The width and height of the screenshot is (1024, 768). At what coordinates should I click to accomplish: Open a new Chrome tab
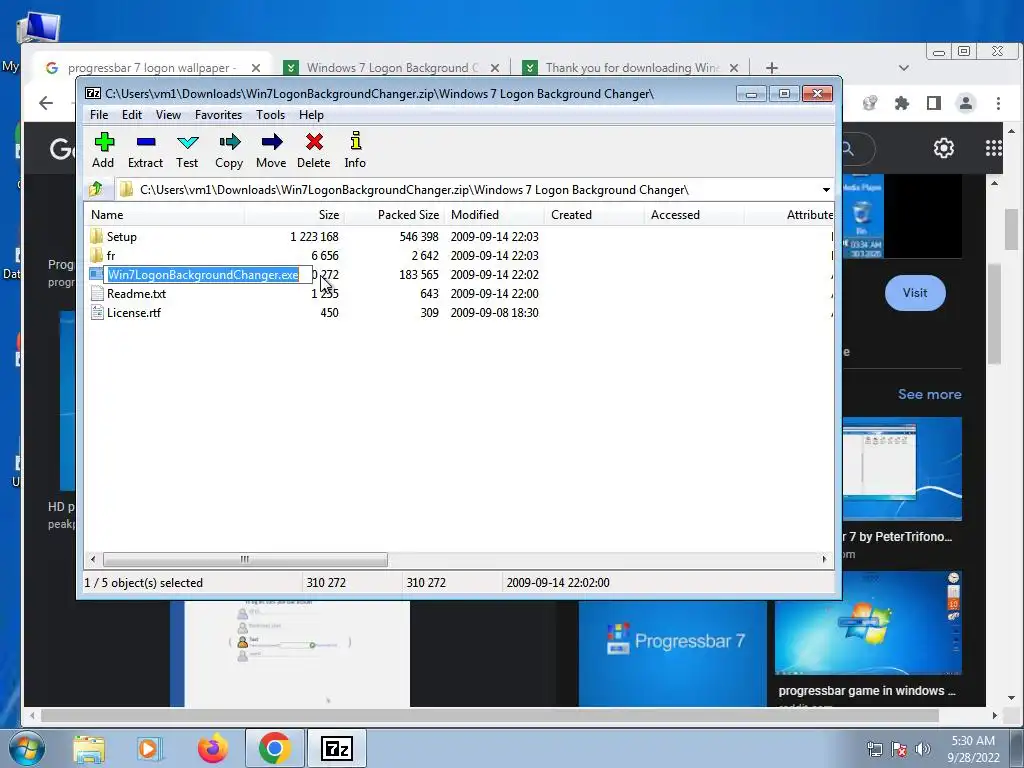point(772,68)
